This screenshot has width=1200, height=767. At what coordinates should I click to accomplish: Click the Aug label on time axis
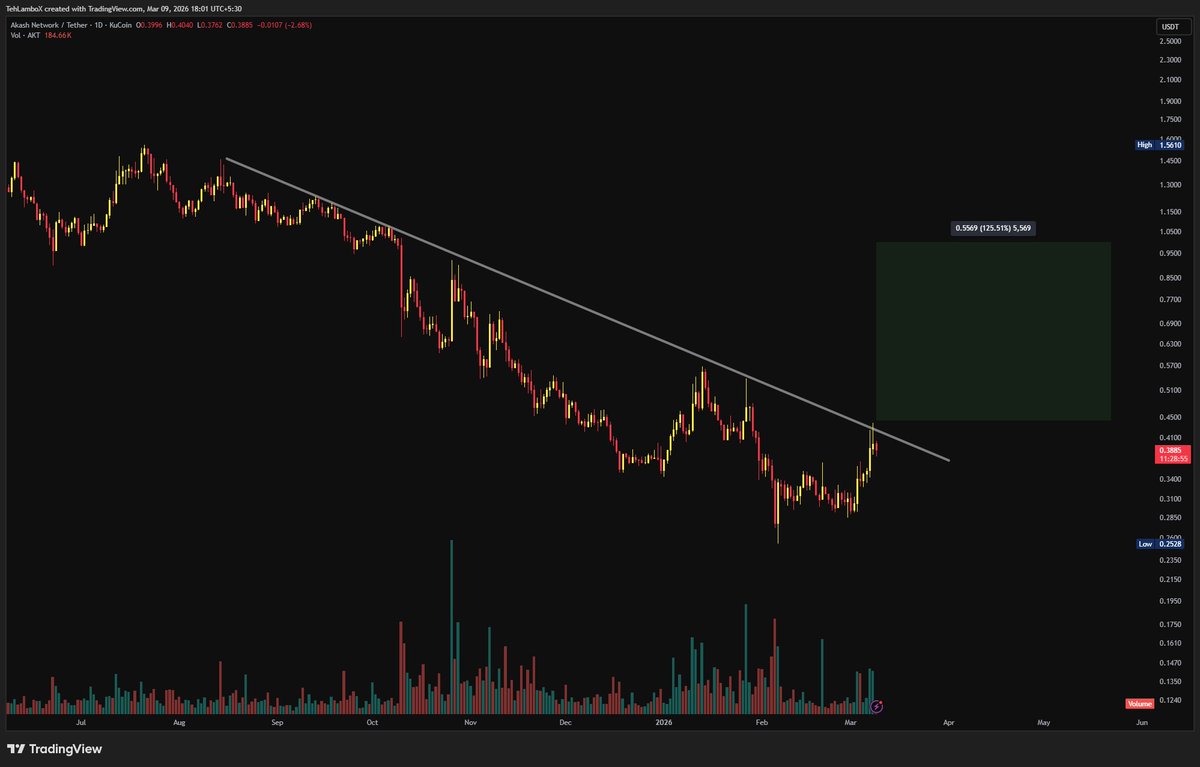click(x=179, y=721)
